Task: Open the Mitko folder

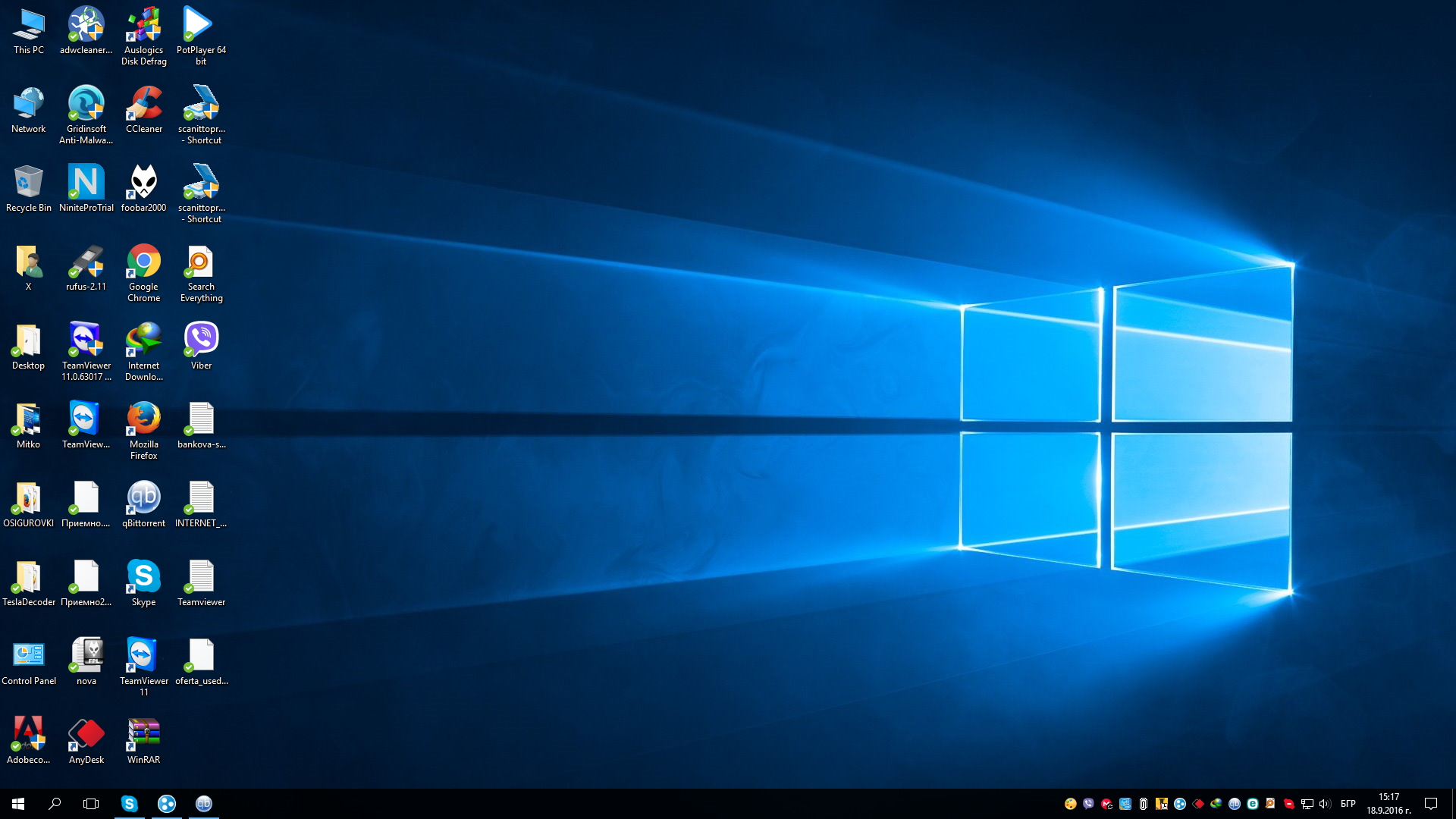Action: coord(29,426)
